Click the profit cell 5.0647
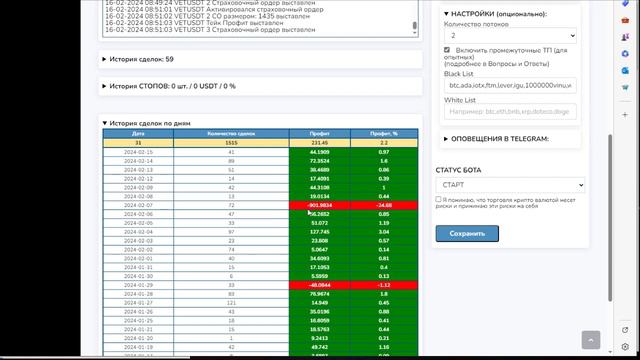This screenshot has width=640, height=360. 319,249
